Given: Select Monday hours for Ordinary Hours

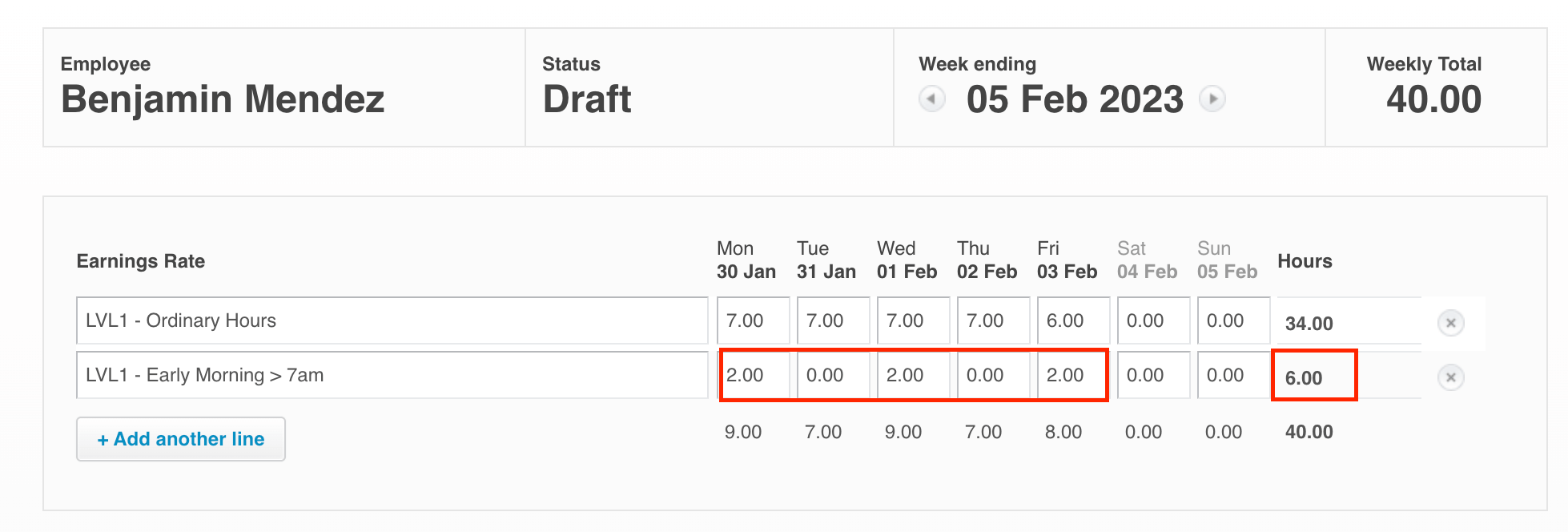Looking at the screenshot, I should coord(751,320).
